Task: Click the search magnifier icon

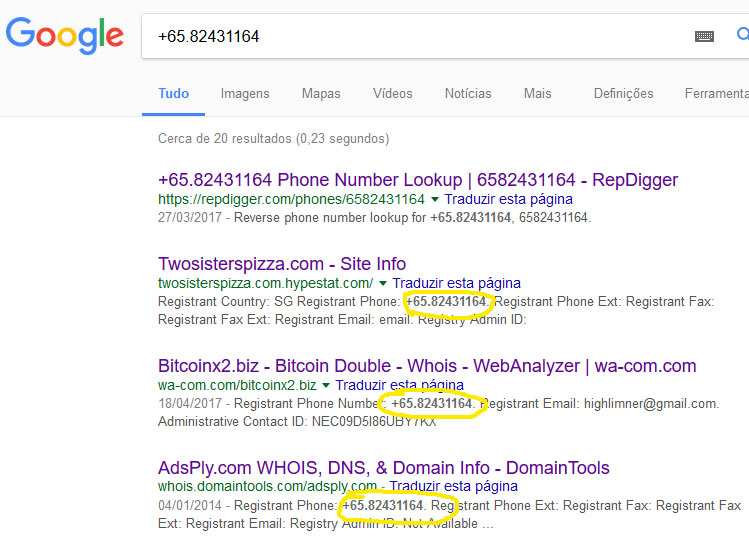Action: click(743, 34)
